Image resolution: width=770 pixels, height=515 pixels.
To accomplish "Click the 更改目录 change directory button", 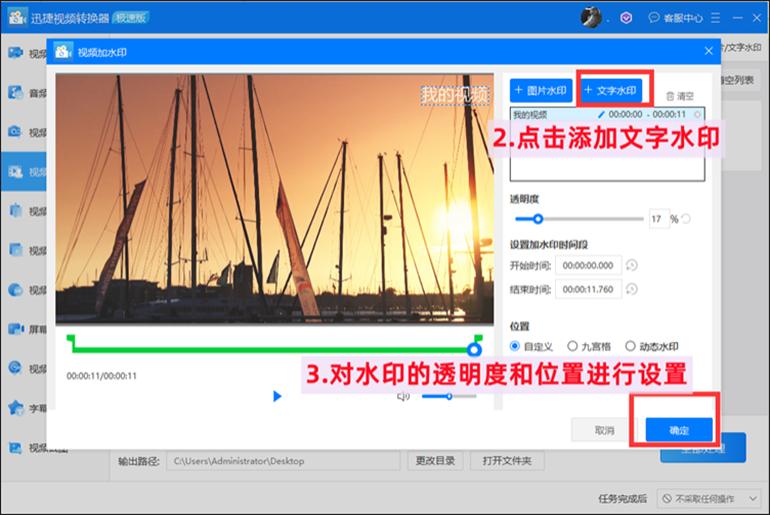I will [x=435, y=461].
